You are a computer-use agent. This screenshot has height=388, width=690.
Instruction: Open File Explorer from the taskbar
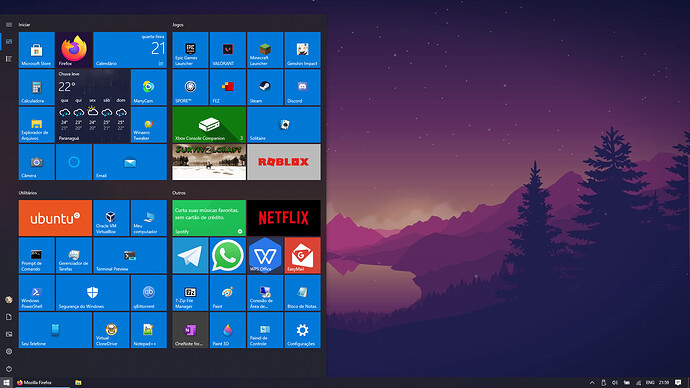pyautogui.click(x=78, y=383)
